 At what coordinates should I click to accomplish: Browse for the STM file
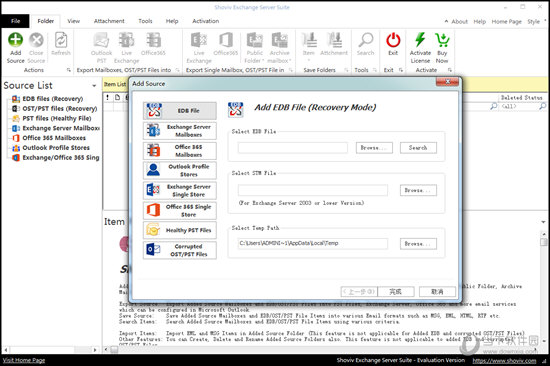[418, 190]
